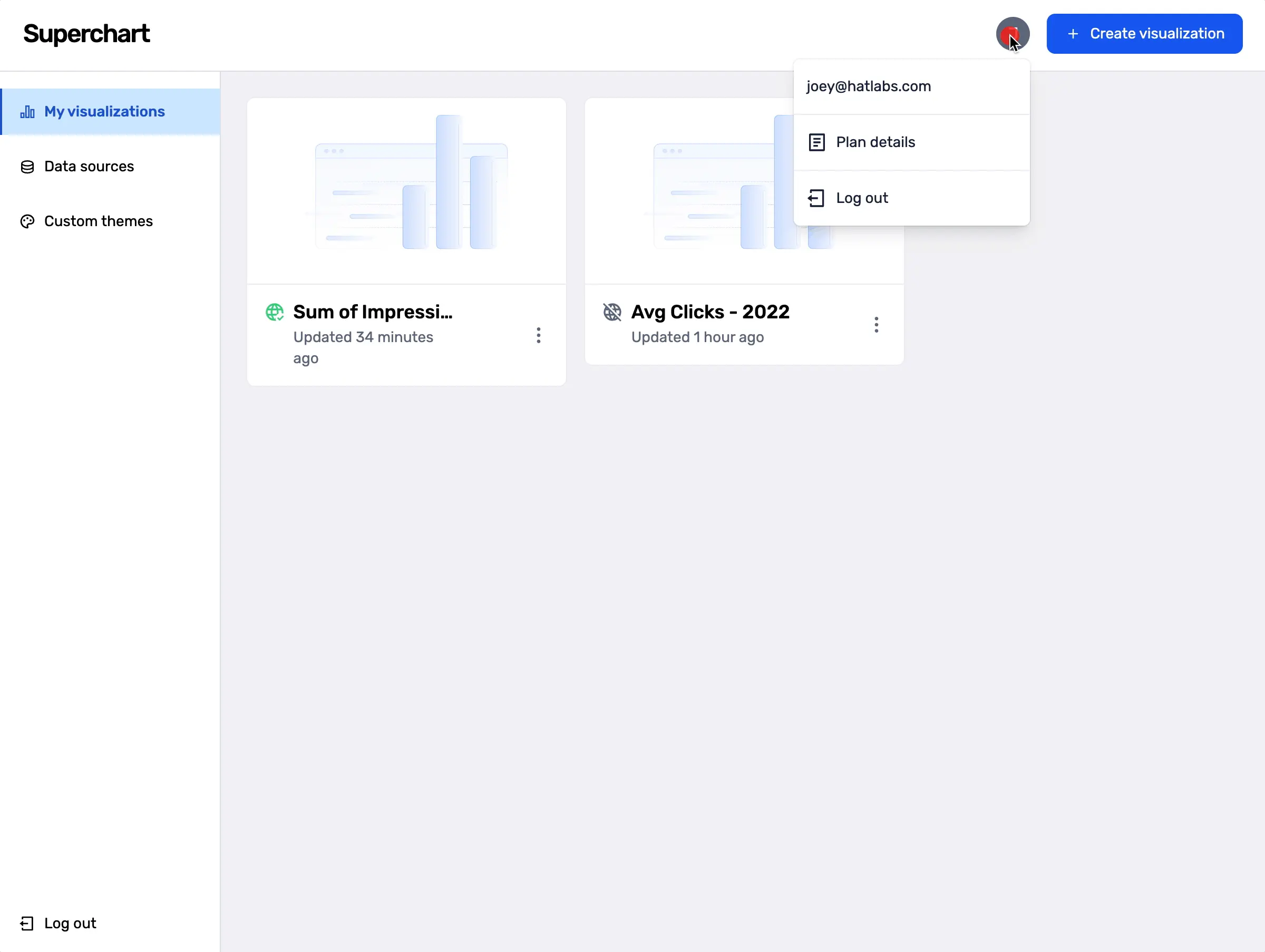Viewport: 1265px width, 952px height.
Task: Click the sidebar log out door icon
Action: tap(27, 923)
